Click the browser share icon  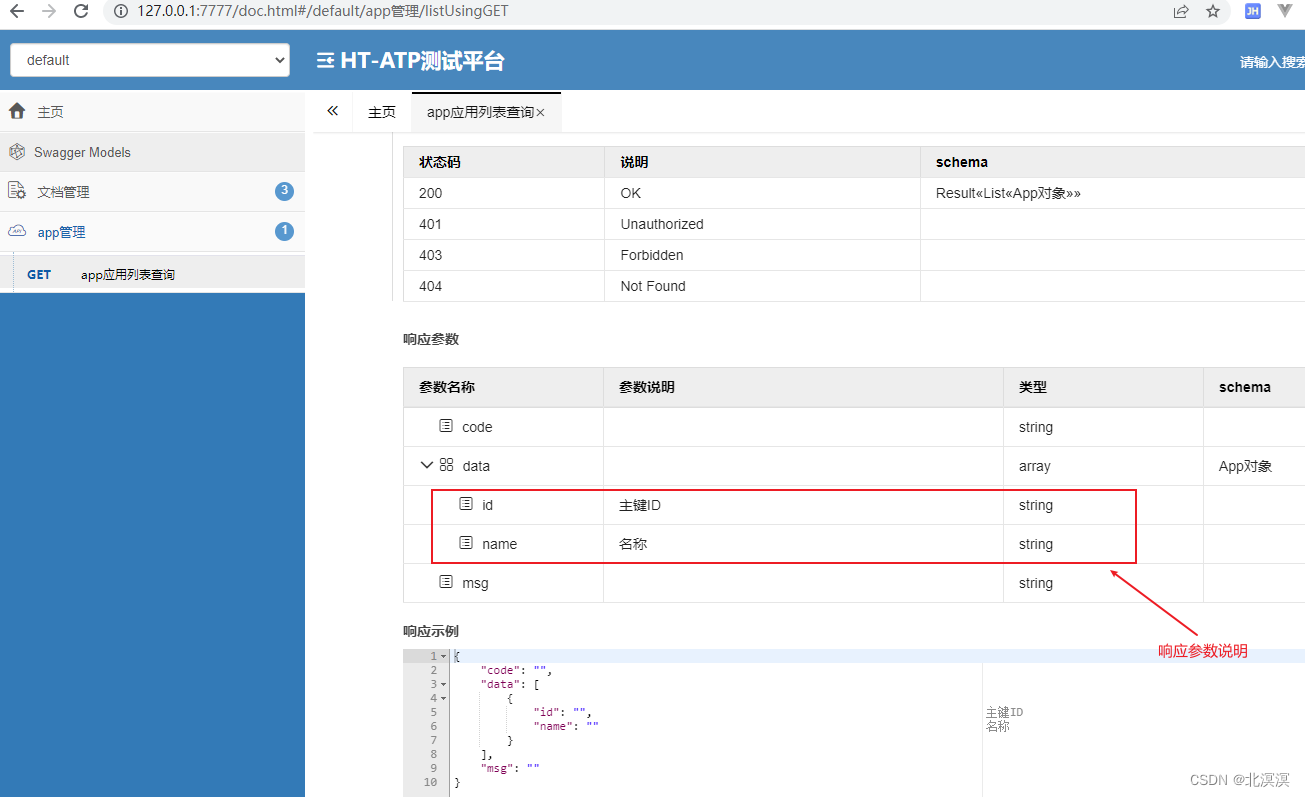pyautogui.click(x=1180, y=12)
